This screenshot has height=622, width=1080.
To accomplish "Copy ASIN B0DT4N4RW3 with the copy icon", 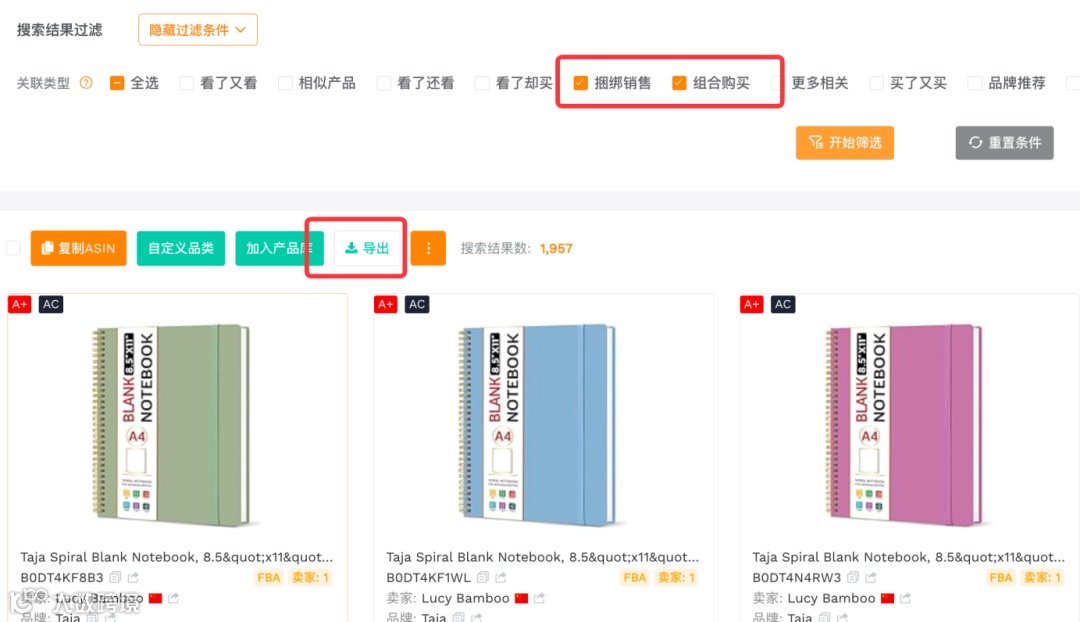I will pos(849,578).
